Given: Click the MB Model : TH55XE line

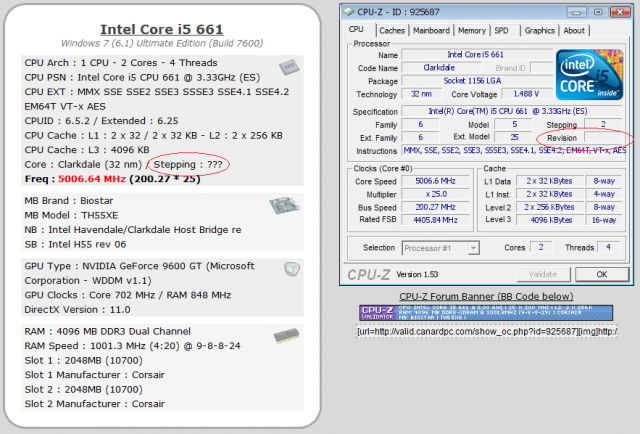Looking at the screenshot, I should click(71, 215).
